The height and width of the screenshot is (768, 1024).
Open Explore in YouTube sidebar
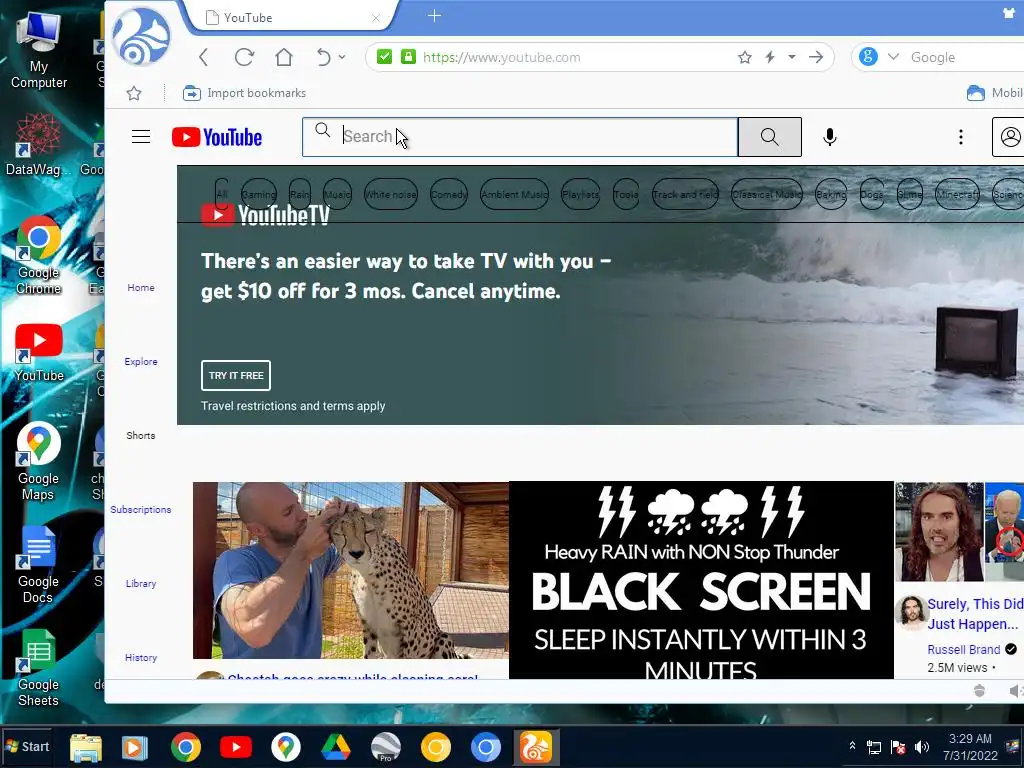pyautogui.click(x=141, y=361)
